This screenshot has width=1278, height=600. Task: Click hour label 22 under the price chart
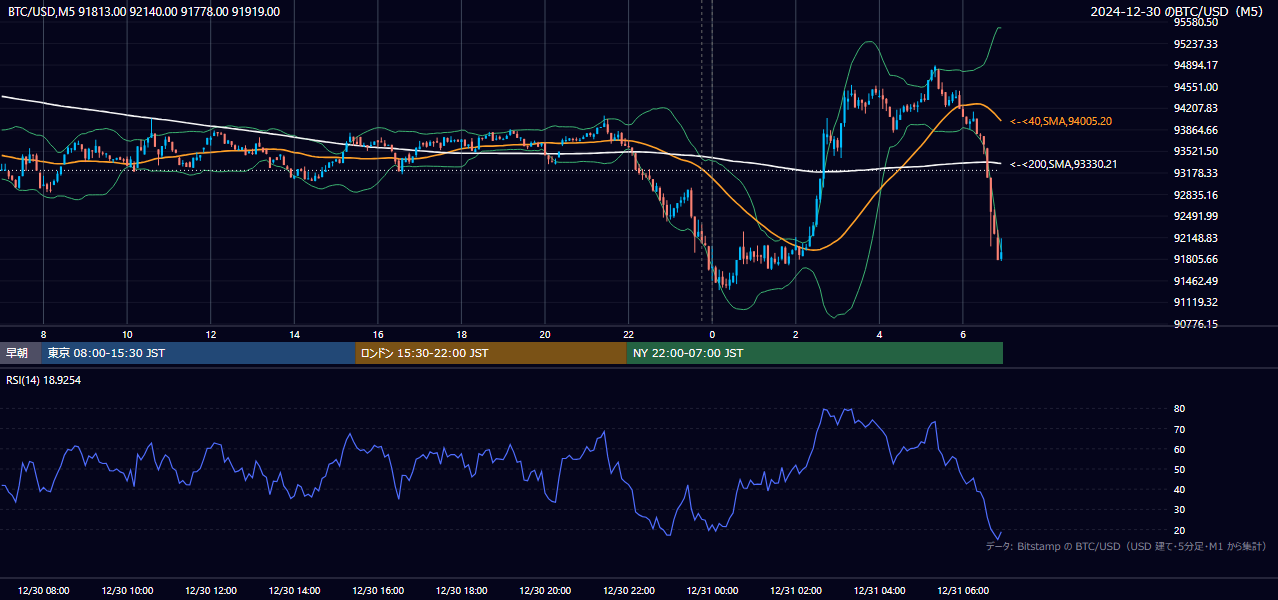point(628,334)
